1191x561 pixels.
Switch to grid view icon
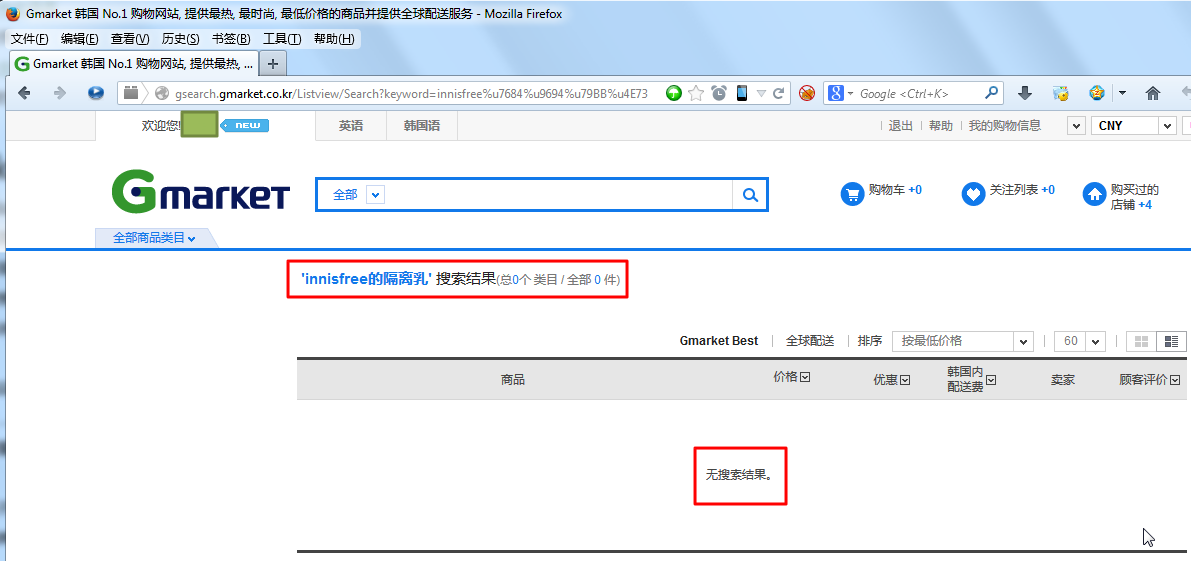pos(1141,342)
